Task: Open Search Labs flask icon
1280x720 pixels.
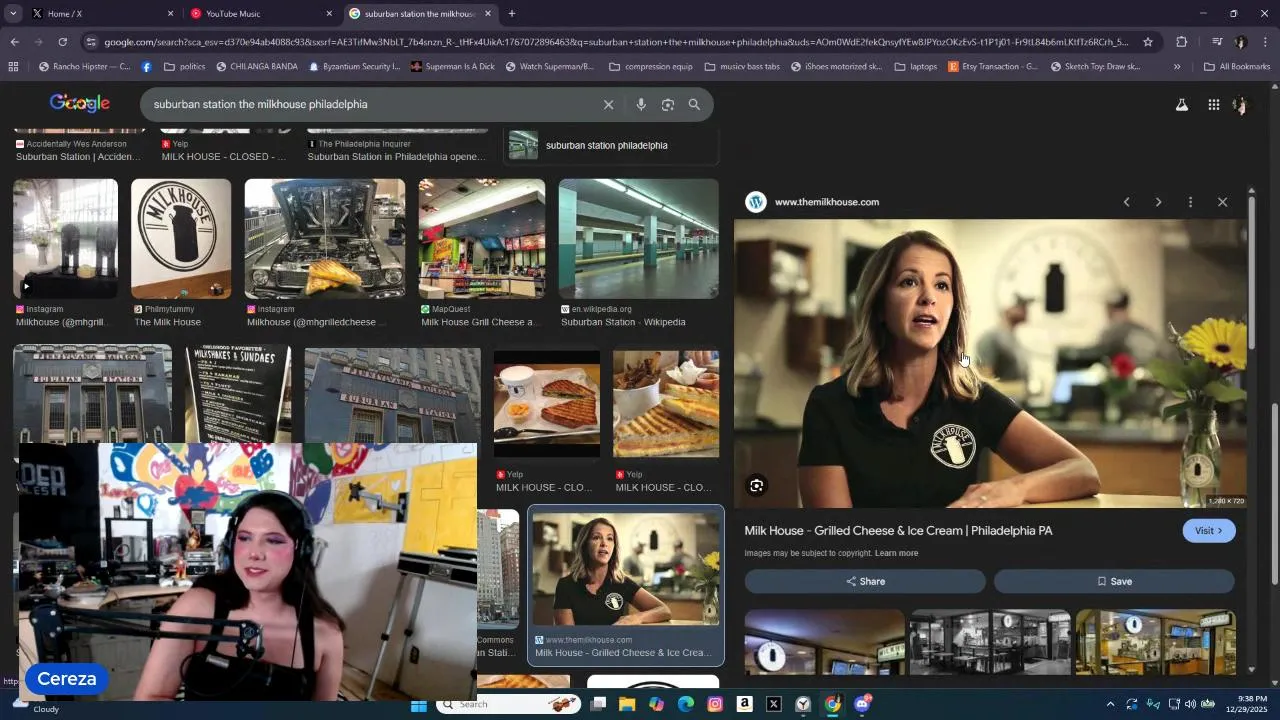Action: click(x=1181, y=105)
